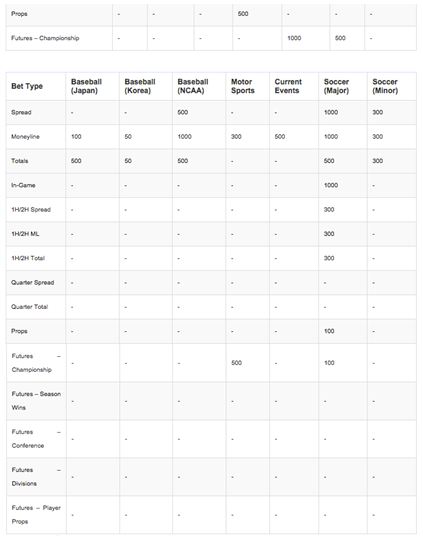
Task: Click the Moneyline row label
Action: pos(25,137)
